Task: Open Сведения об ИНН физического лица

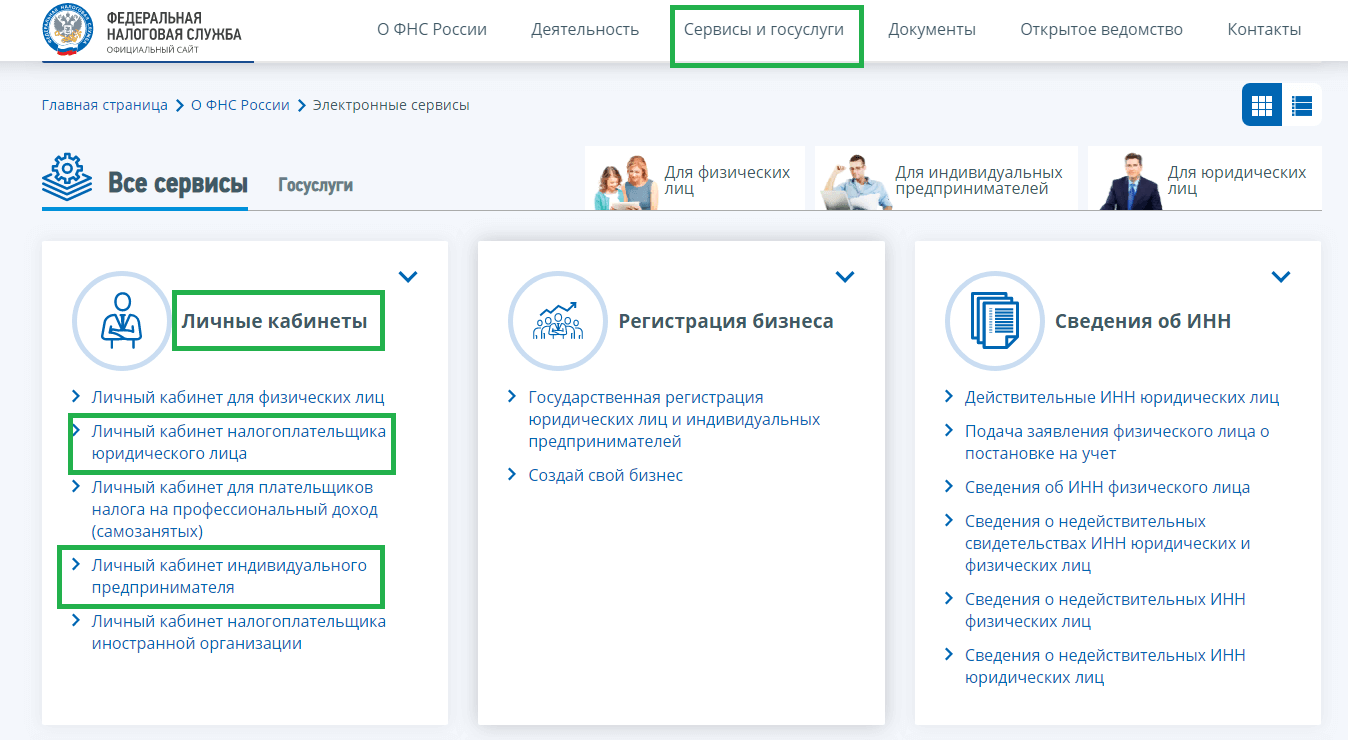Action: click(1107, 487)
